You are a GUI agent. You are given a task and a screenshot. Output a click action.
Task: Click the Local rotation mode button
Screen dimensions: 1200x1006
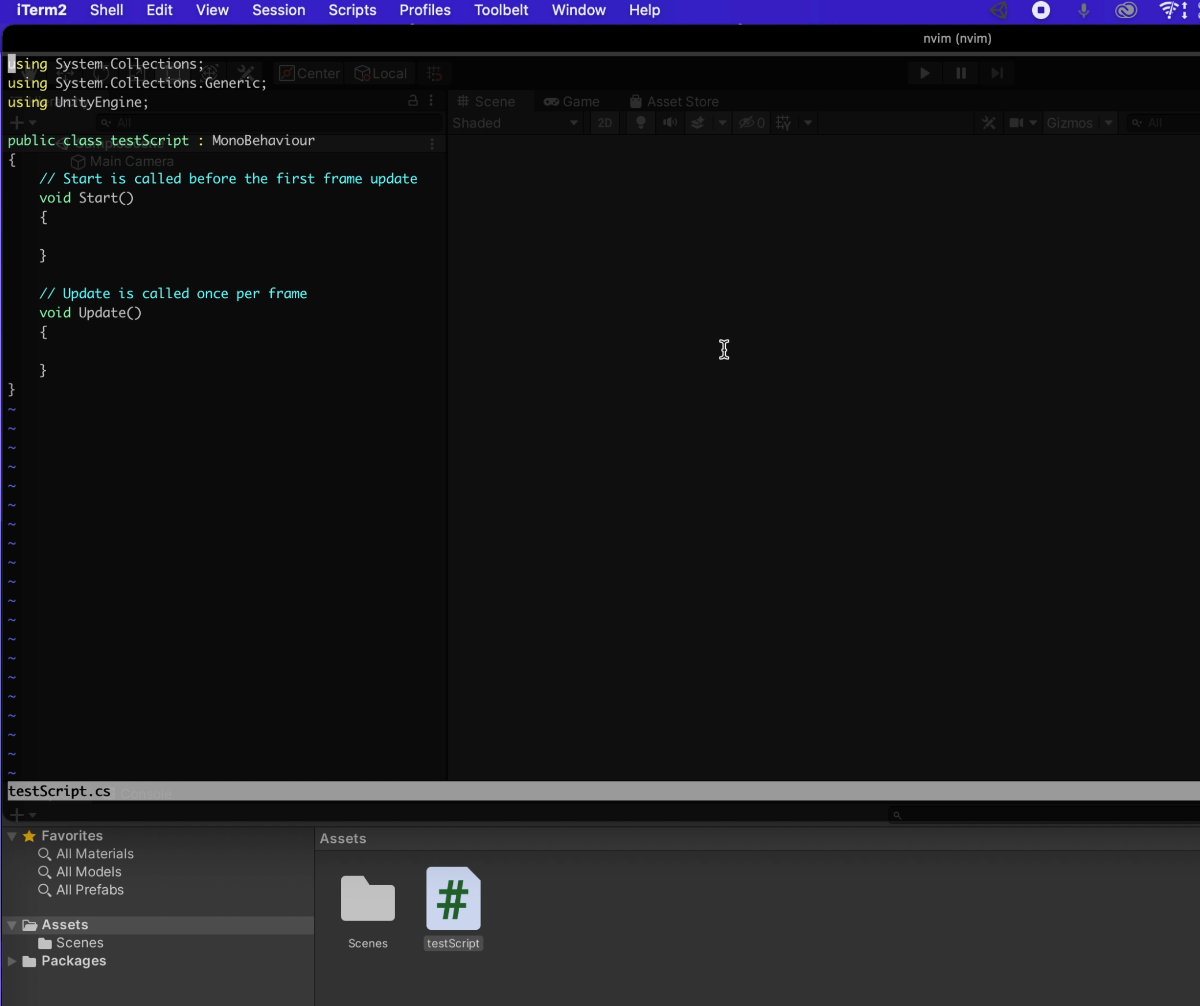pos(382,73)
